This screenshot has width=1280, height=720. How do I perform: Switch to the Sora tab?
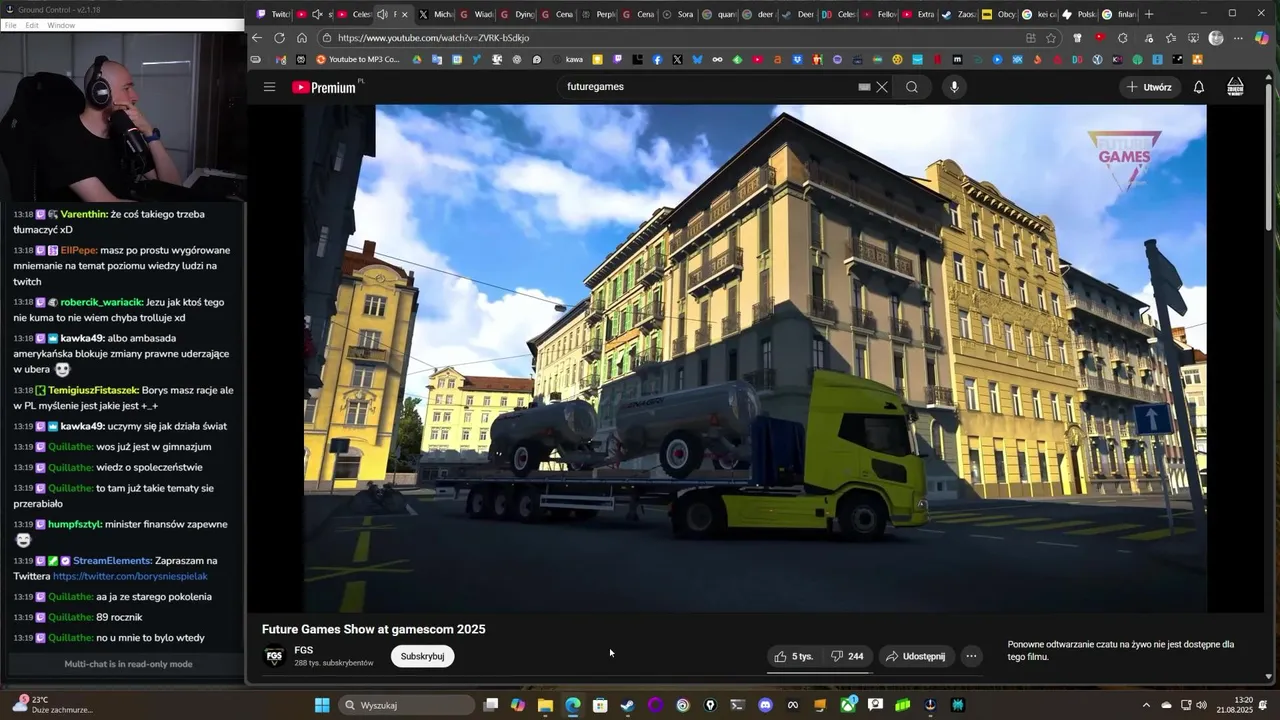(x=678, y=14)
